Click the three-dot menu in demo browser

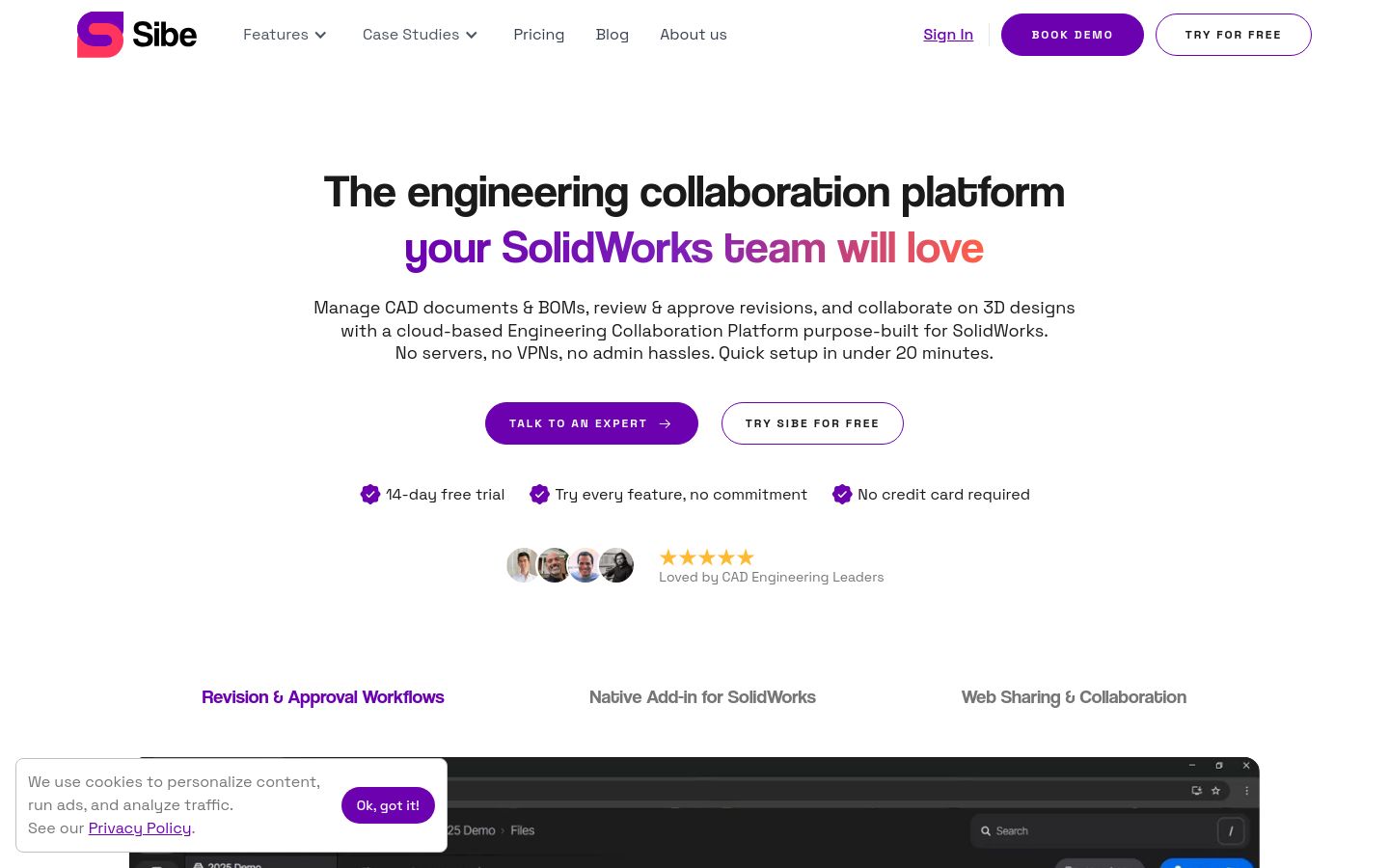1246,791
